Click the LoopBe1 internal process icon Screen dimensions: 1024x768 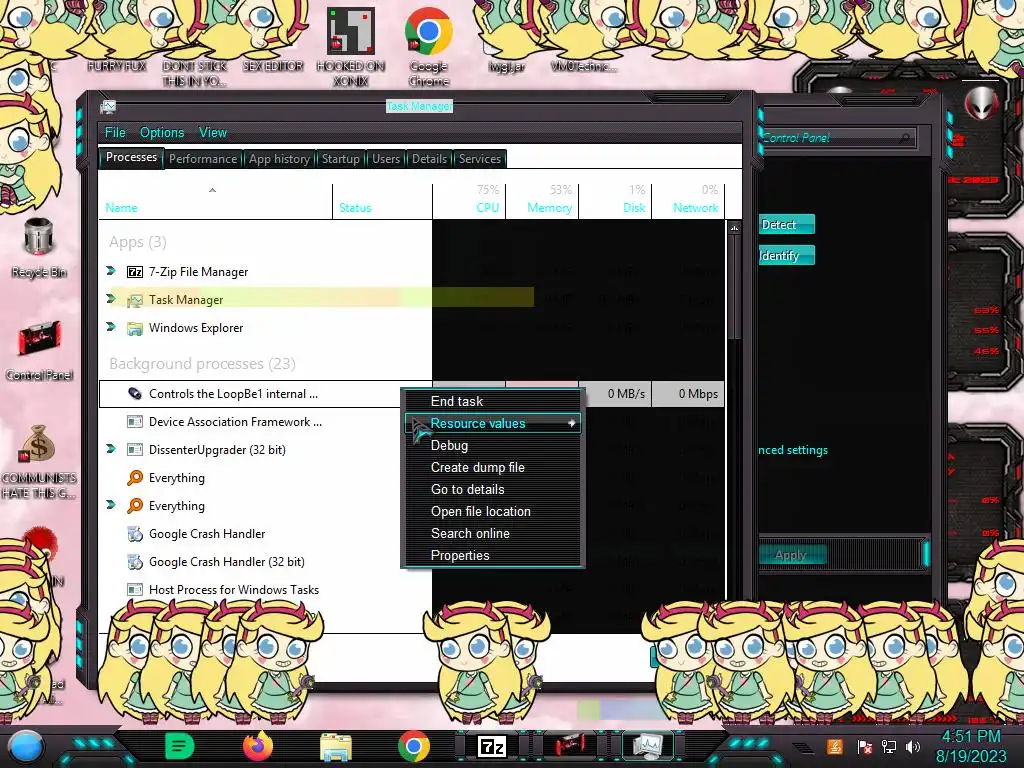135,394
